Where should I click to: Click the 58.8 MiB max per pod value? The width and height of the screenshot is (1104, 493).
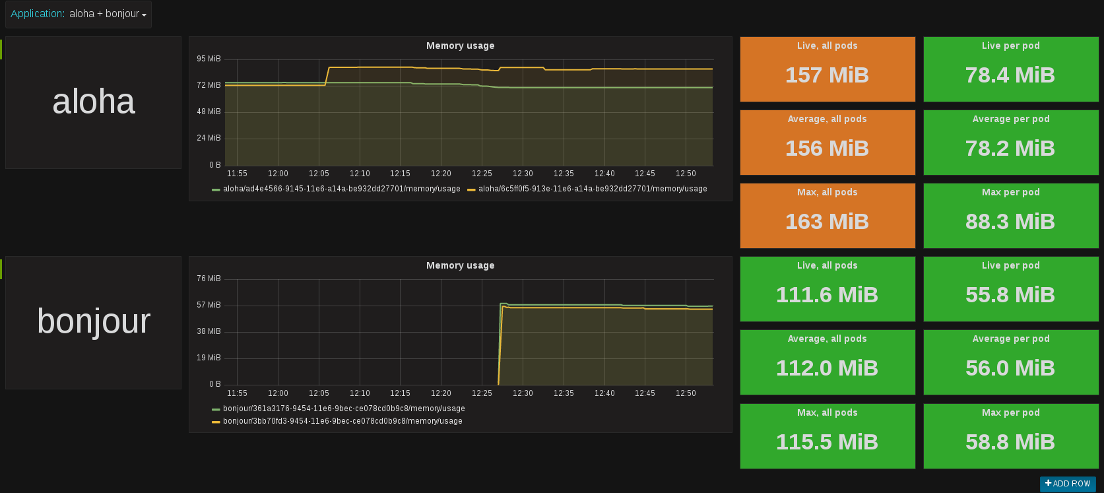point(1010,442)
